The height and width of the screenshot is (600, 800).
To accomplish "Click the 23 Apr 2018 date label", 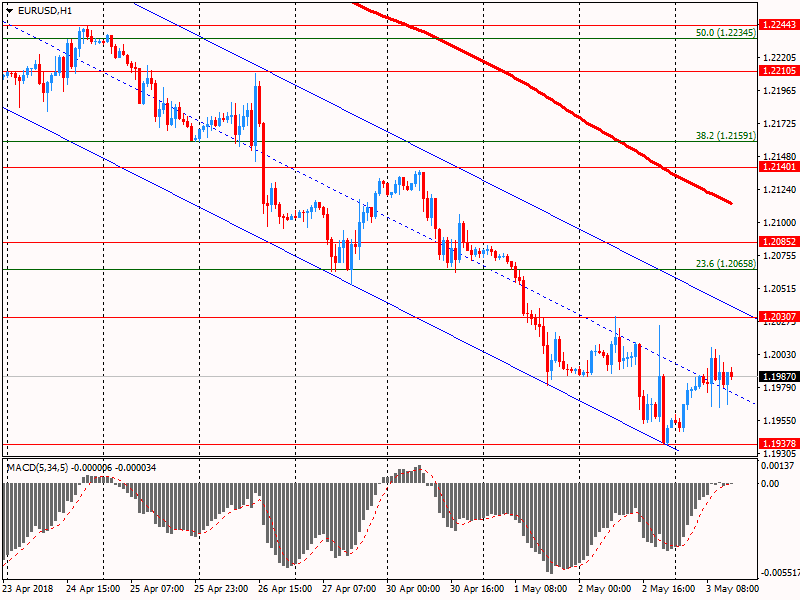I will click(x=28, y=589).
